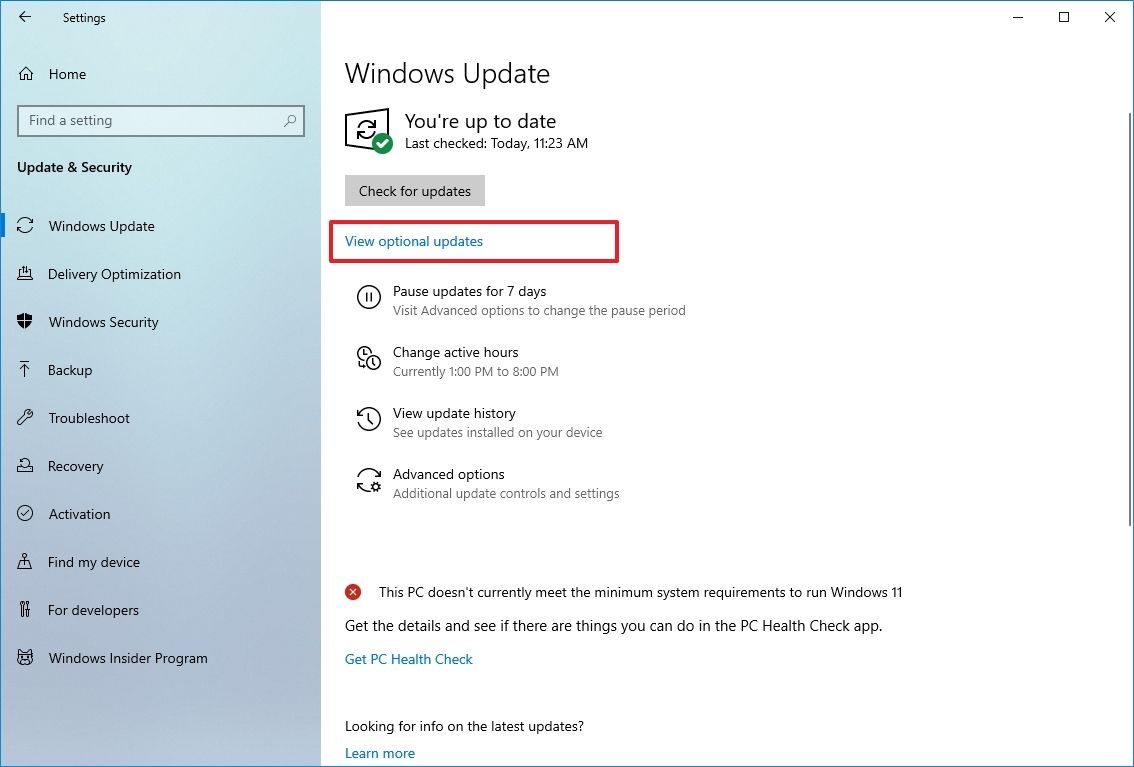
Task: Open the Get PC Health Check link
Action: pyautogui.click(x=409, y=659)
